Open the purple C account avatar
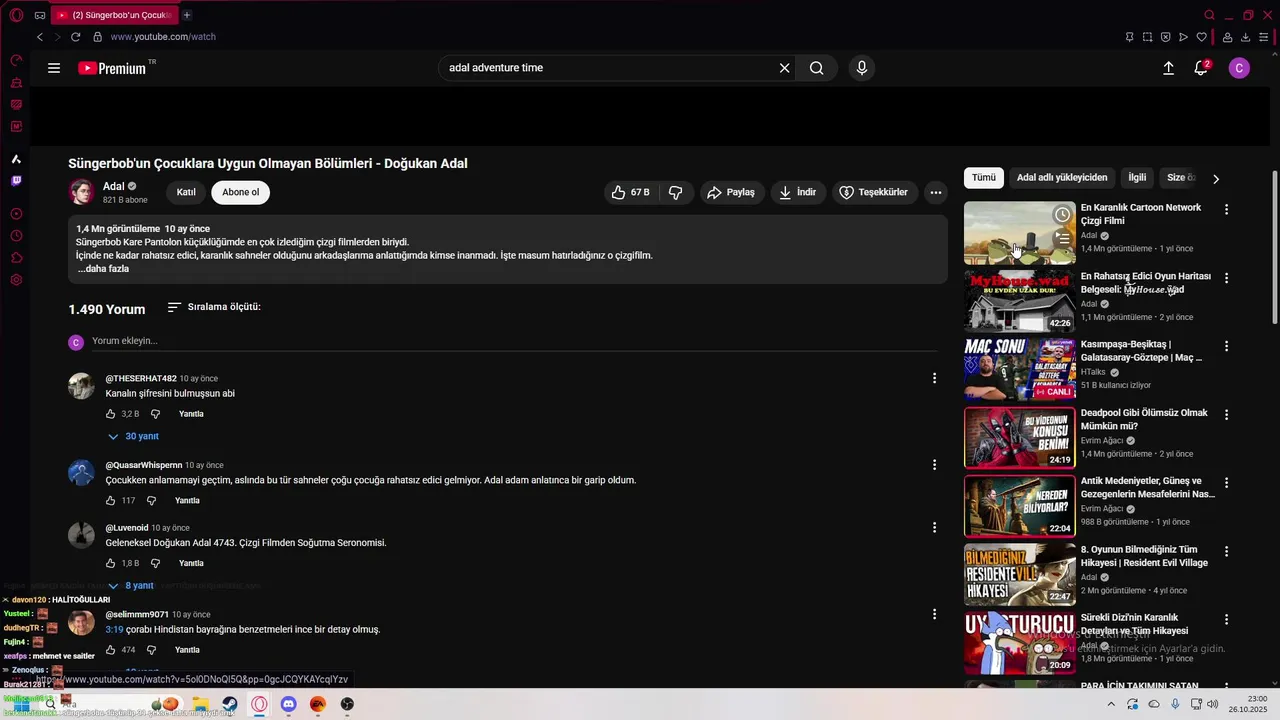 point(1239,68)
